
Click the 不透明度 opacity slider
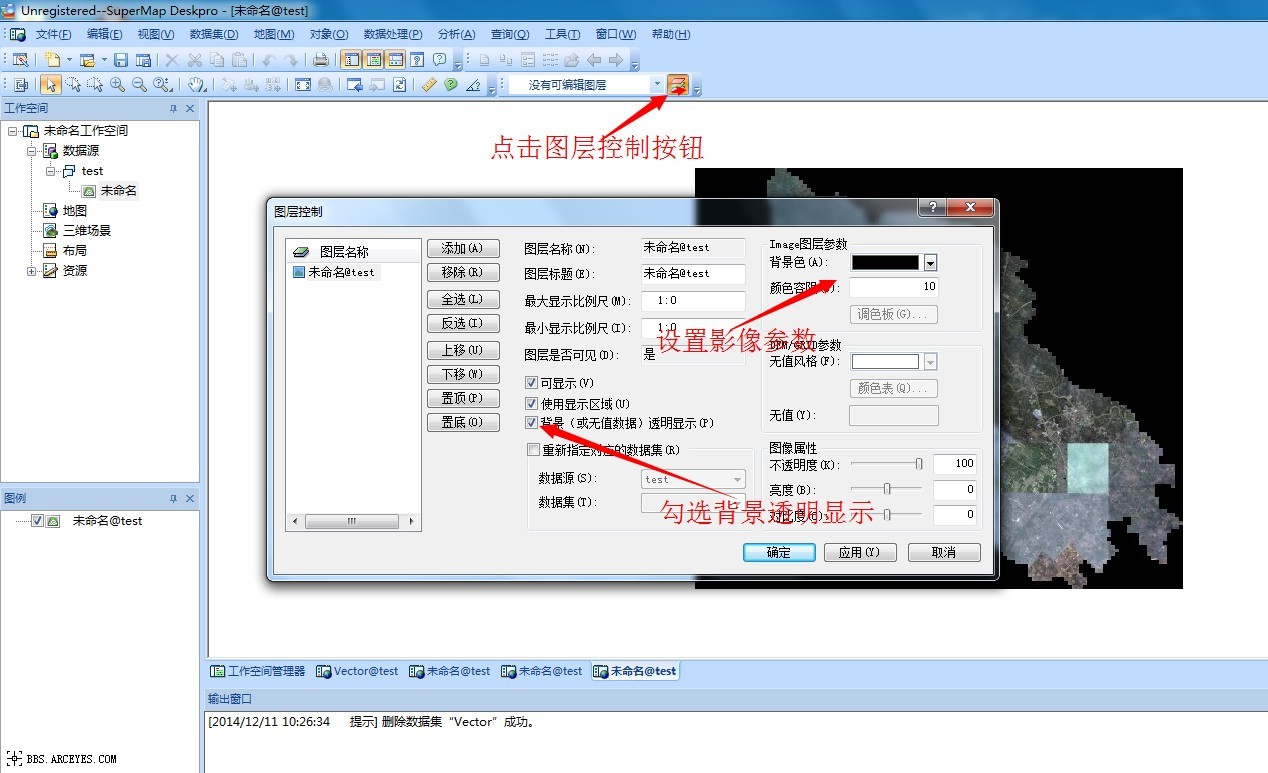pyautogui.click(x=887, y=464)
